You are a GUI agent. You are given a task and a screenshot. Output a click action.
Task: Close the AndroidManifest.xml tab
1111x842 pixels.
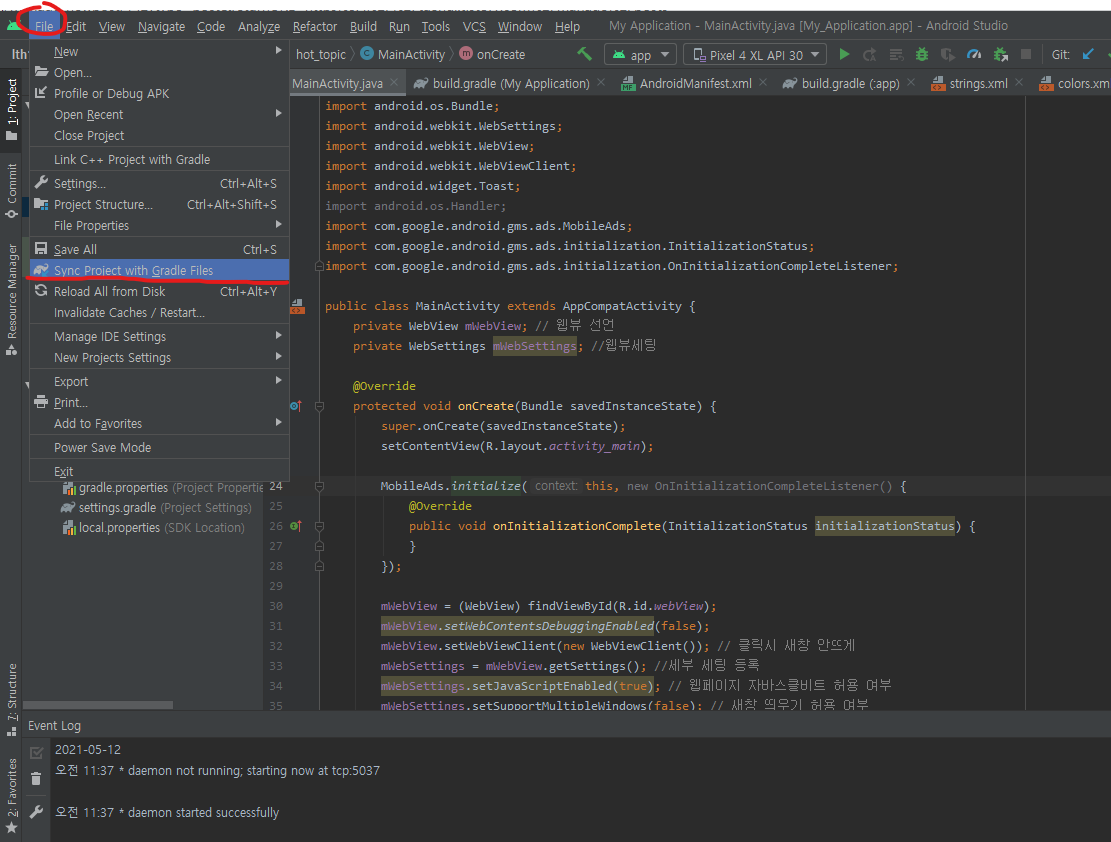click(763, 83)
